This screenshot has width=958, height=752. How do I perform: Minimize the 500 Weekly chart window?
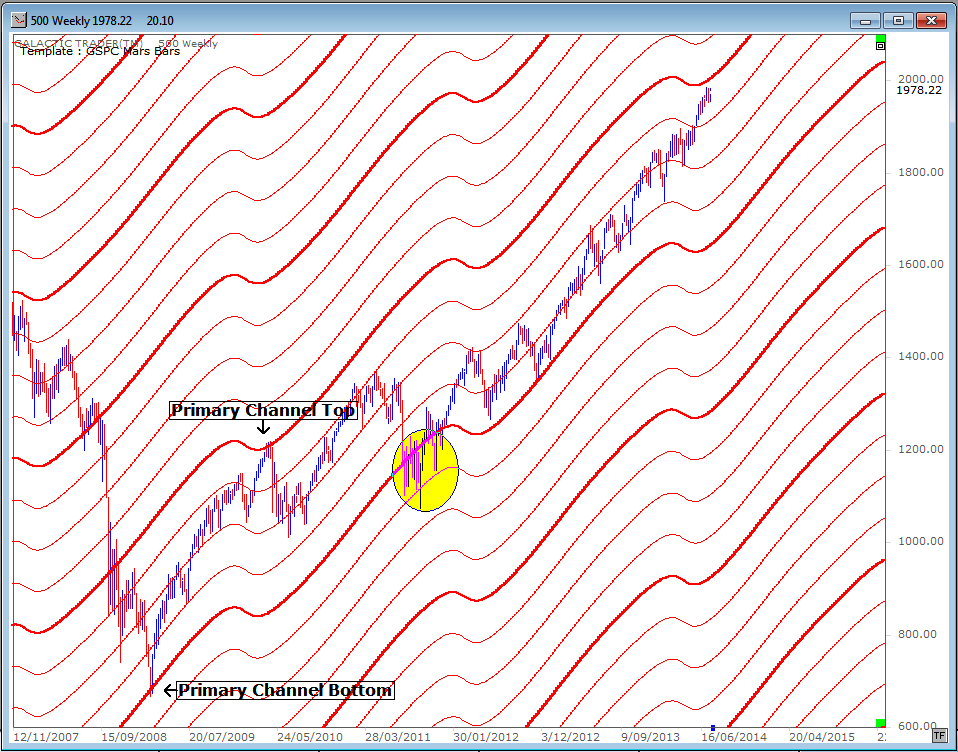click(x=865, y=21)
